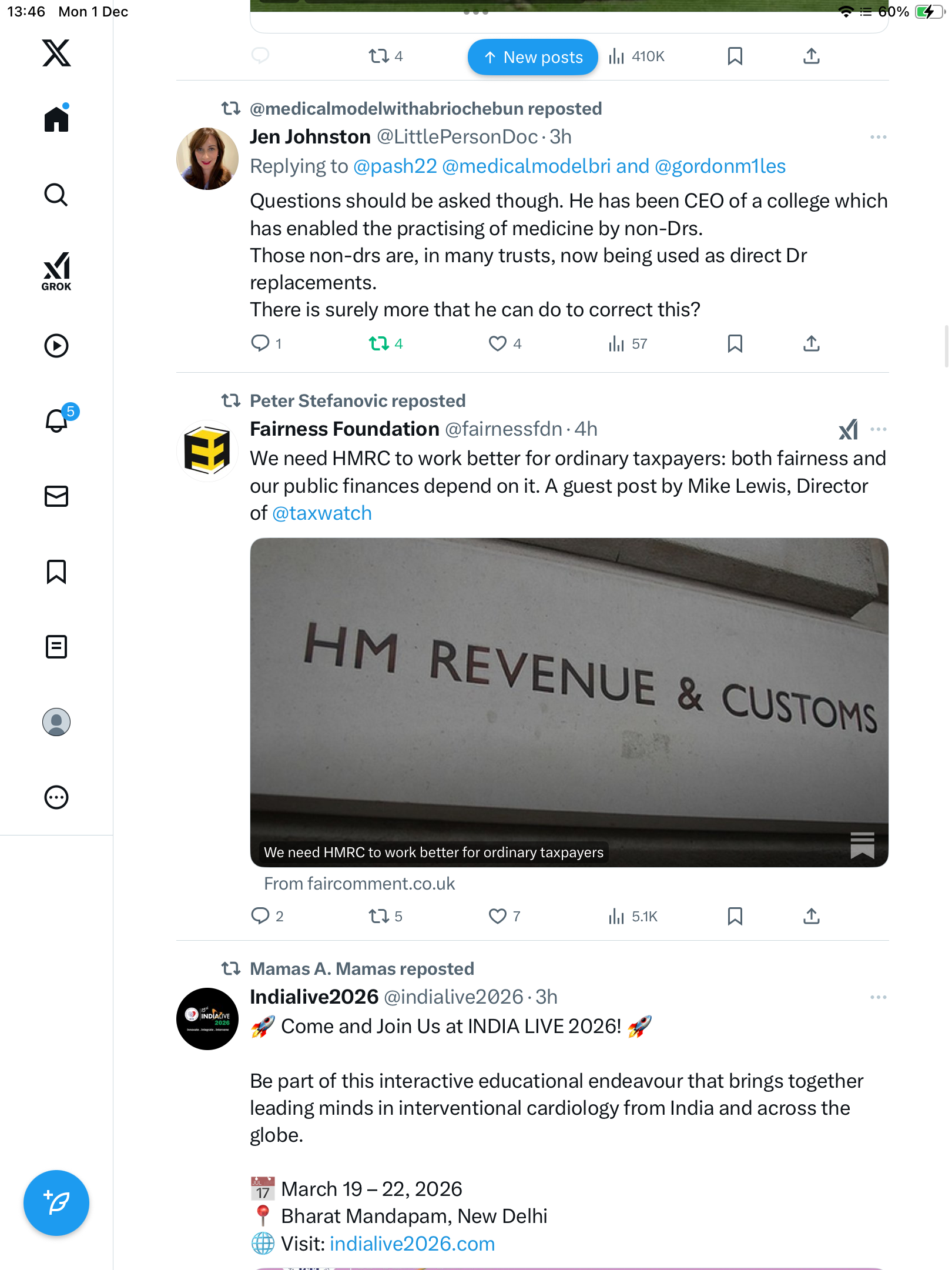Open HM Revenue & Customs article image

(x=569, y=702)
